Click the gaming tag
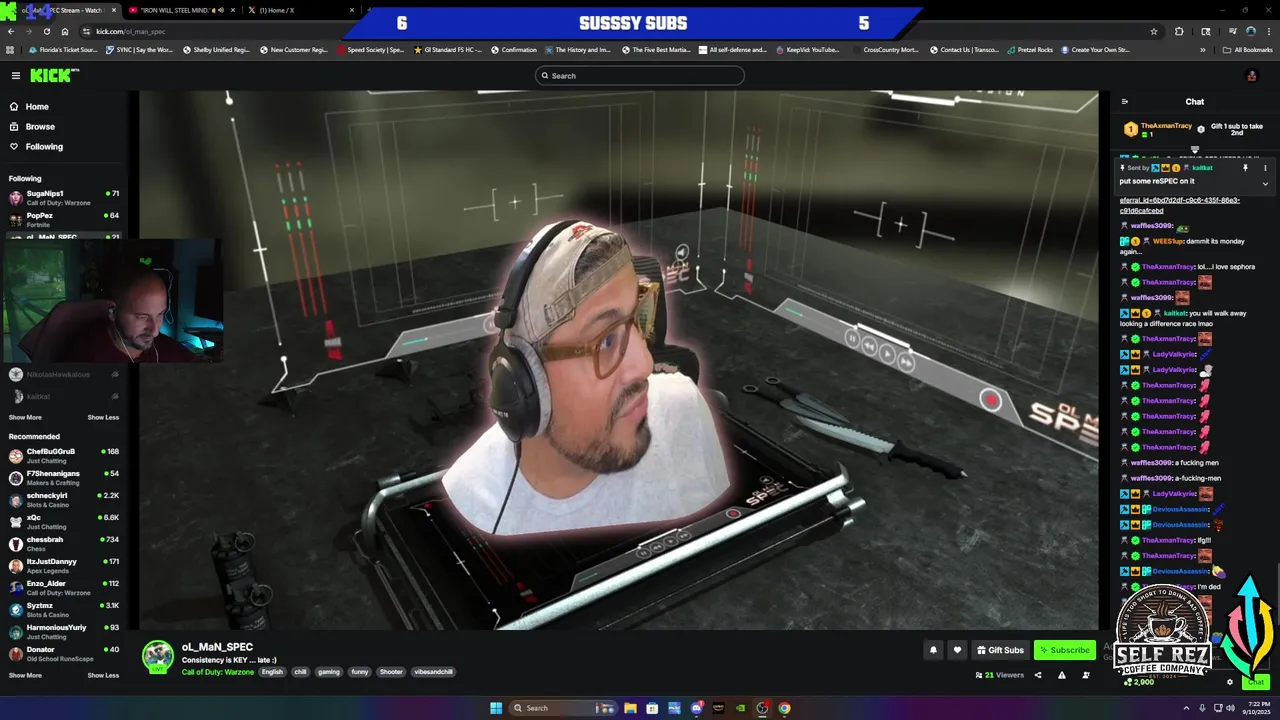Image resolution: width=1280 pixels, height=720 pixels. click(329, 672)
